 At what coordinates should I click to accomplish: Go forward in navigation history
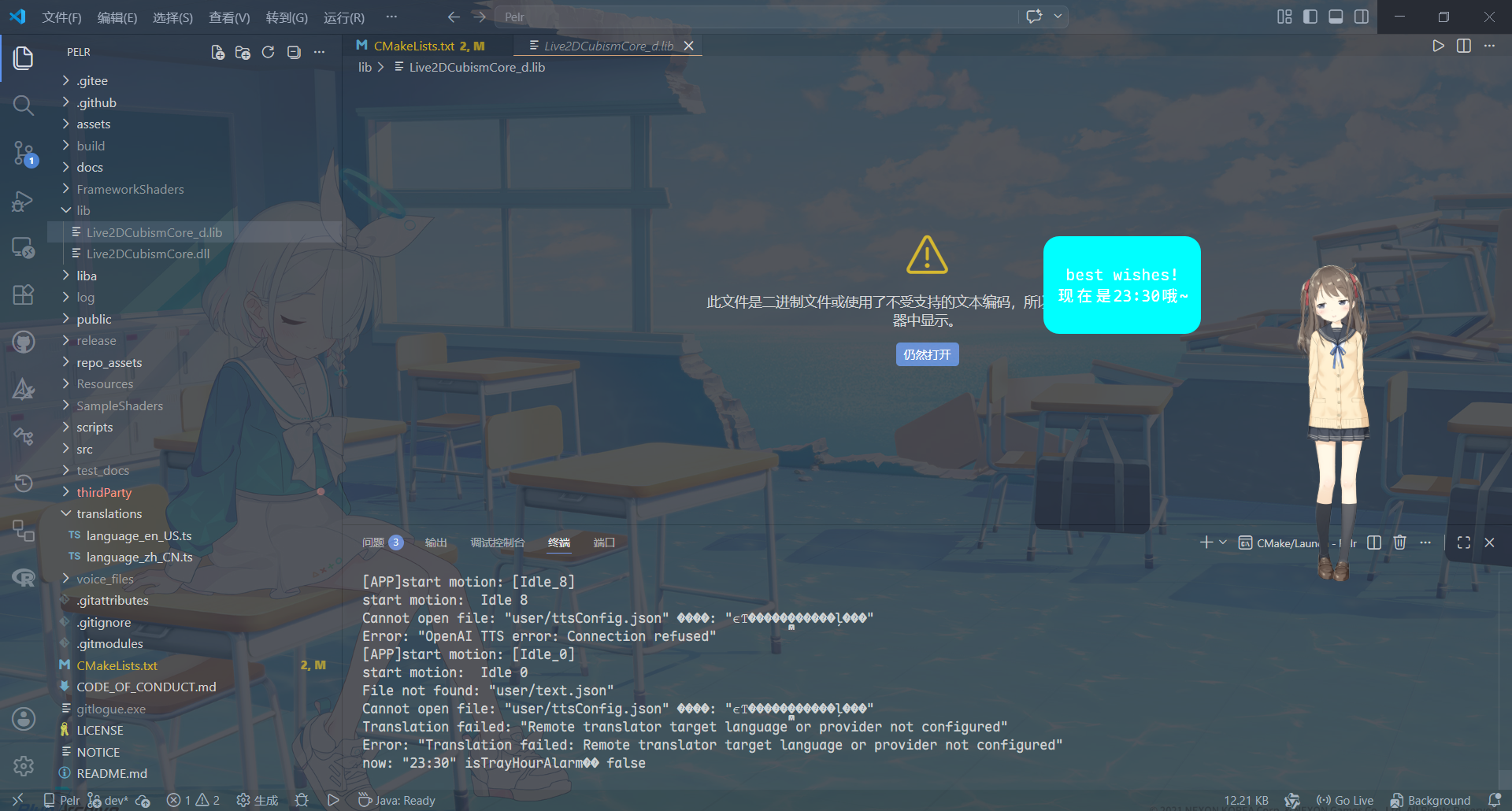[480, 17]
